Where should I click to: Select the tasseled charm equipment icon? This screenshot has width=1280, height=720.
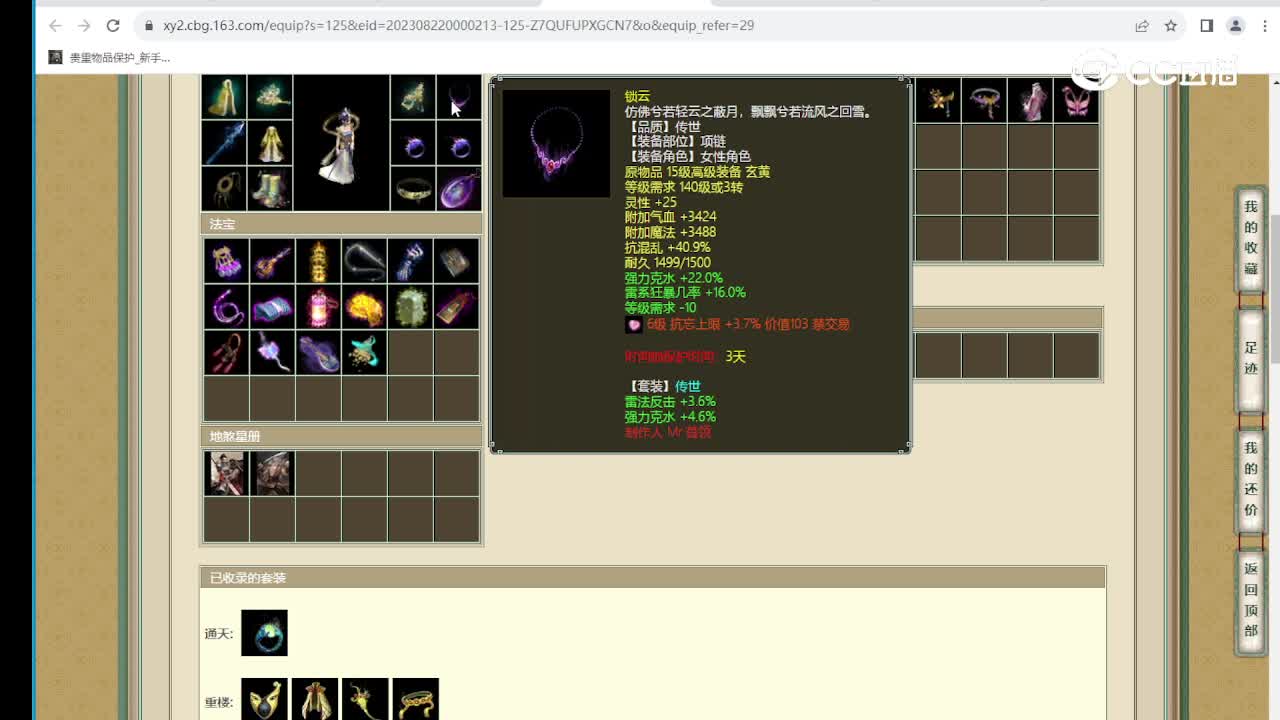click(x=224, y=188)
